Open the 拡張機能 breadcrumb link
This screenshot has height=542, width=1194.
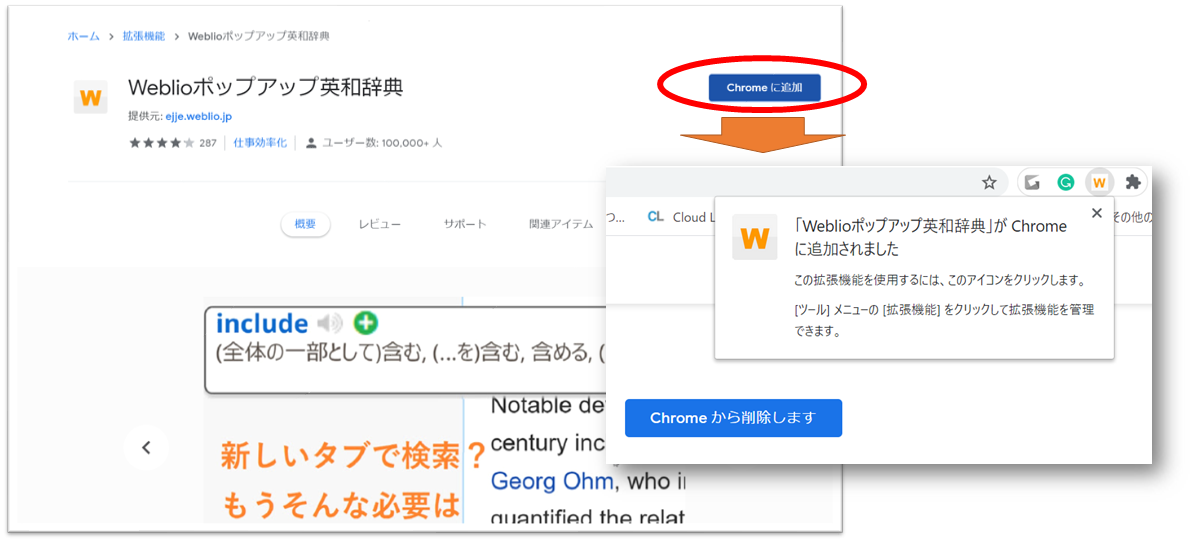click(x=144, y=36)
